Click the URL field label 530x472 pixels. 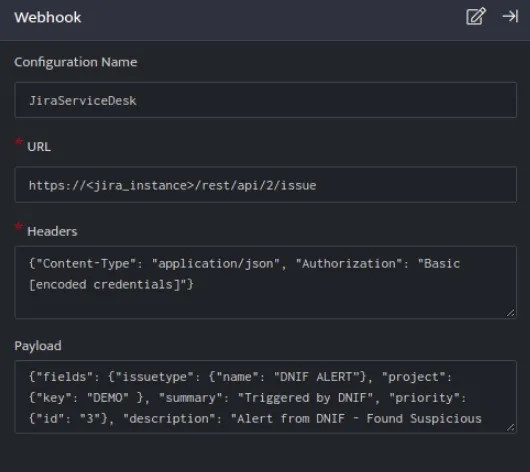pos(39,147)
